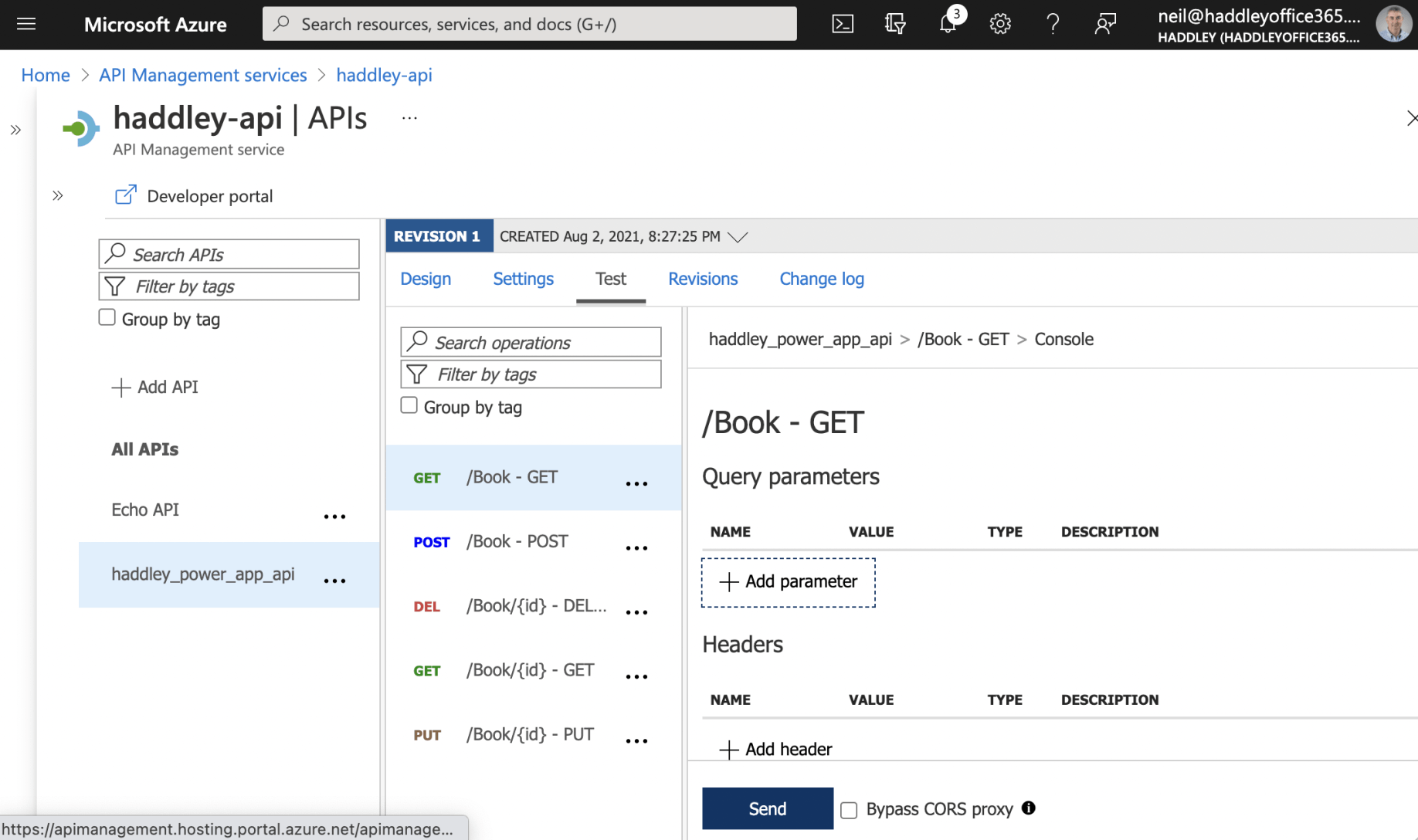The image size is (1418, 840).
Task: Open the notifications bell icon
Action: tap(948, 24)
